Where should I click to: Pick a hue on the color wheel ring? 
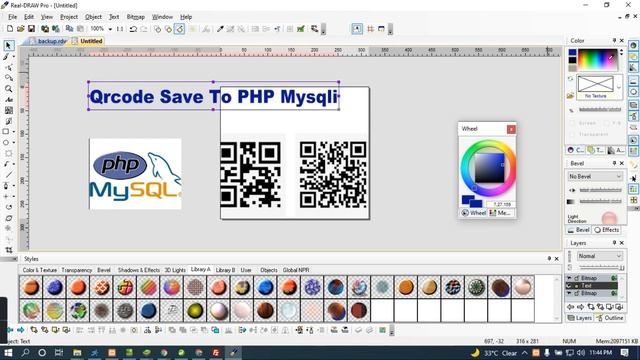click(x=489, y=143)
